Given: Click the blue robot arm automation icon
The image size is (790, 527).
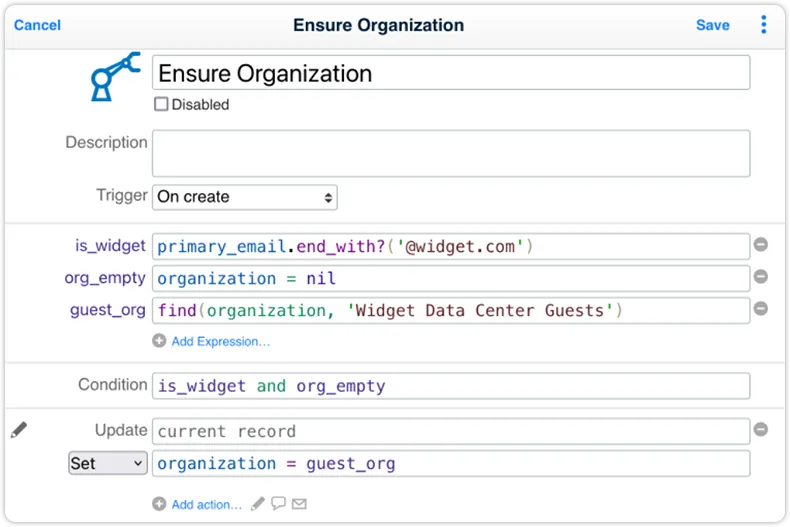Looking at the screenshot, I should pyautogui.click(x=115, y=77).
